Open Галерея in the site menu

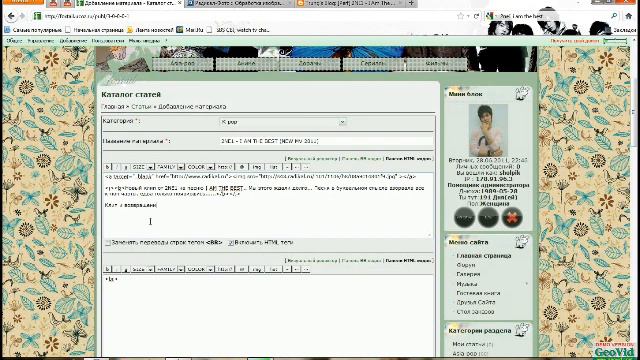point(468,274)
